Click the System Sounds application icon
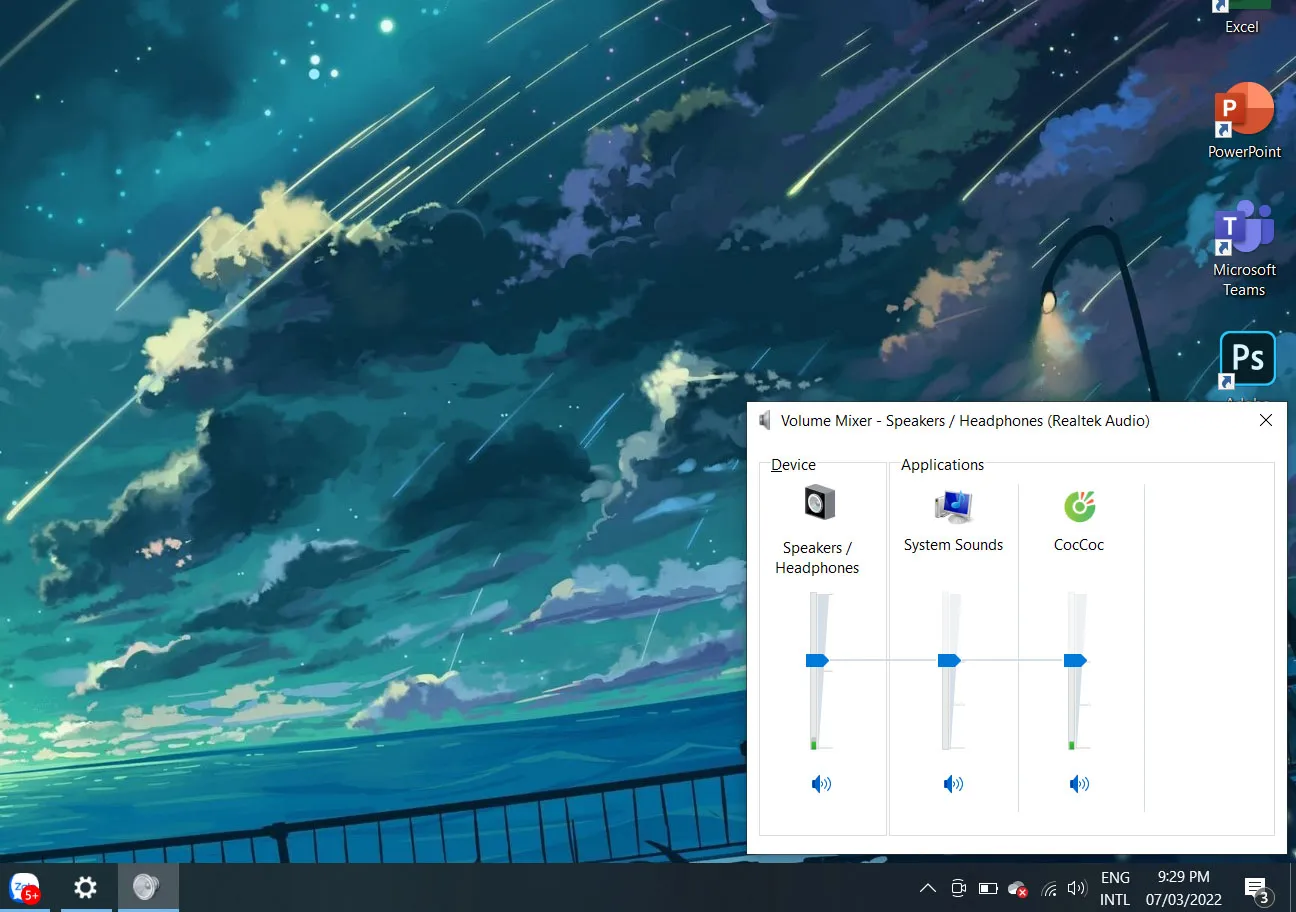 [953, 506]
